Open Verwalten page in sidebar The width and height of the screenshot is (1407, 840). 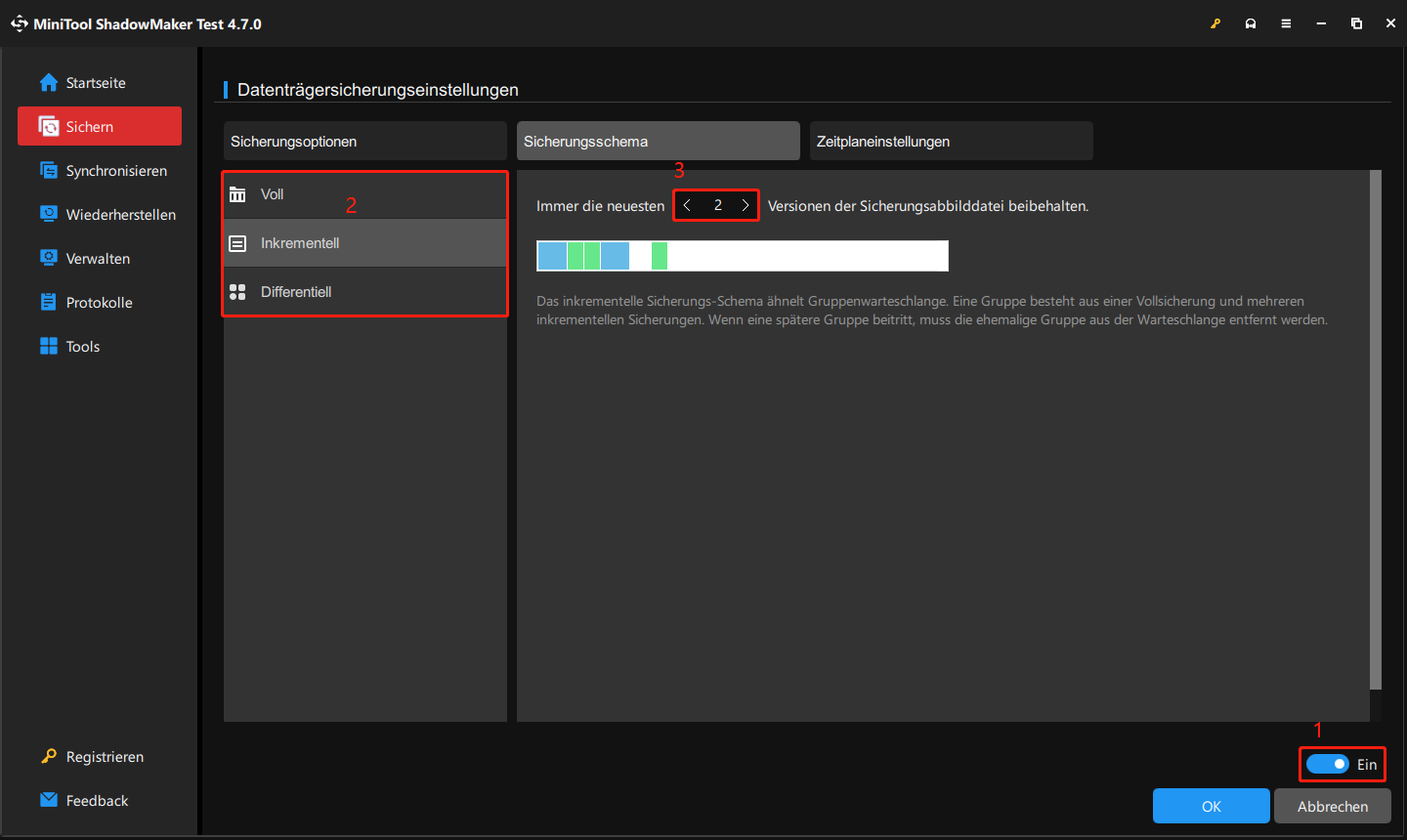100,259
